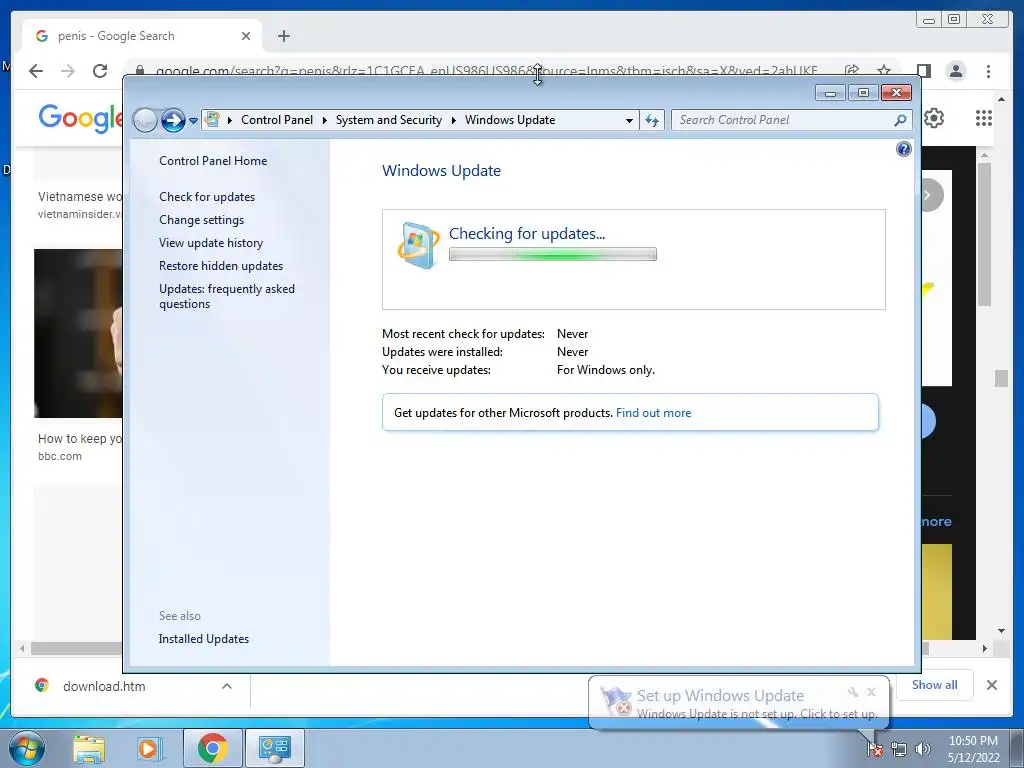Open Restore hidden updates
This screenshot has height=768, width=1024.
tap(221, 266)
